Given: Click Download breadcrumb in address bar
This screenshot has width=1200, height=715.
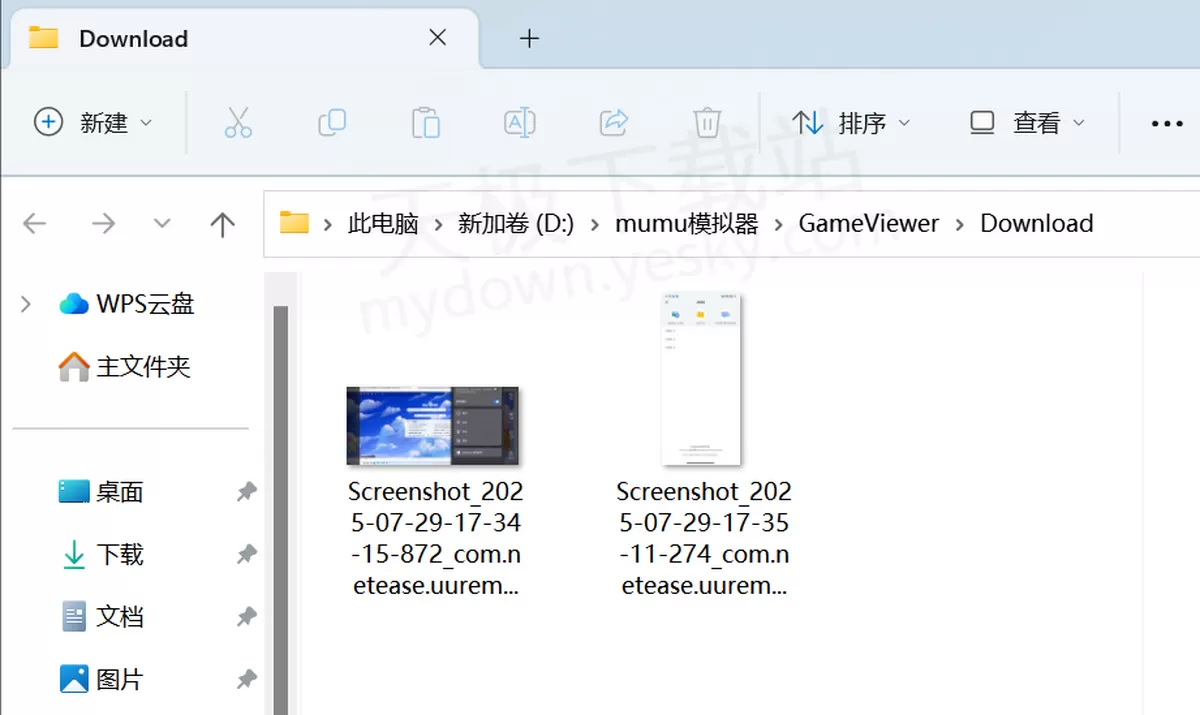Looking at the screenshot, I should (1037, 223).
